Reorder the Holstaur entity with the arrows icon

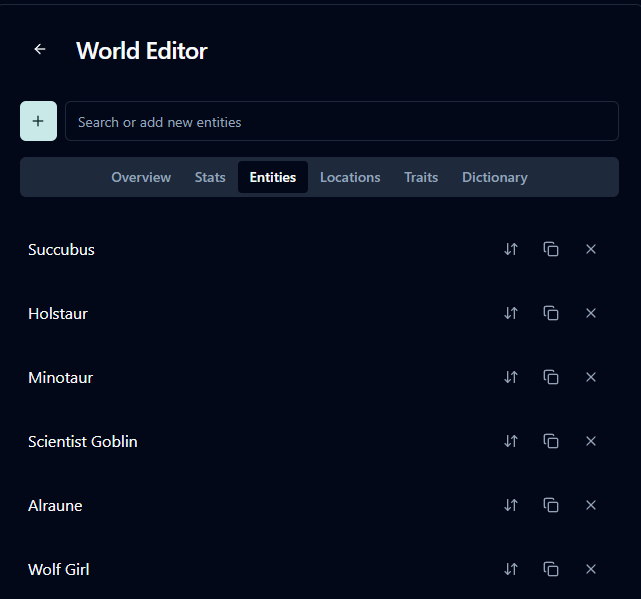tap(511, 313)
